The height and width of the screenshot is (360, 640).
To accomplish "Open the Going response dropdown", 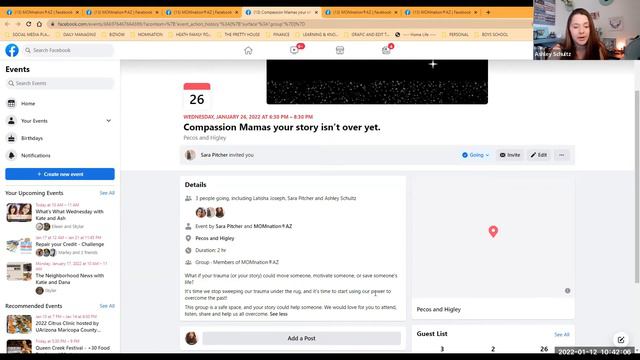I will tap(476, 155).
